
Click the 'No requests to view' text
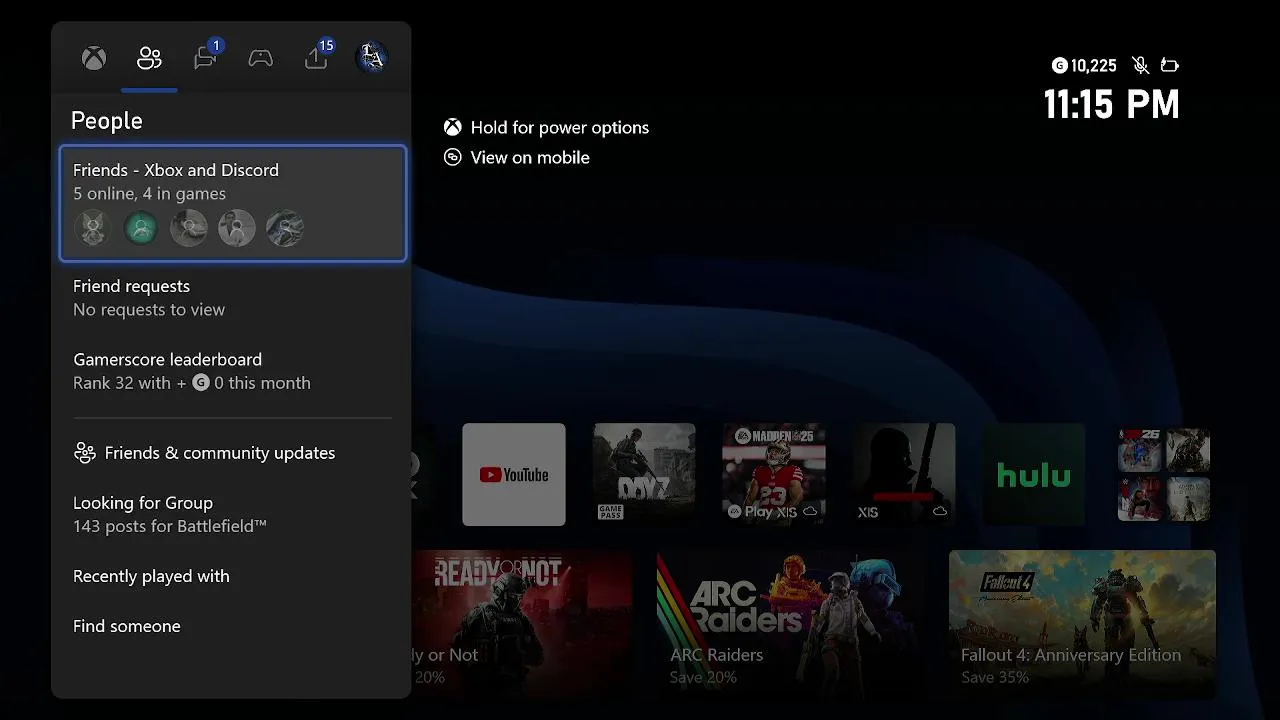pyautogui.click(x=149, y=310)
